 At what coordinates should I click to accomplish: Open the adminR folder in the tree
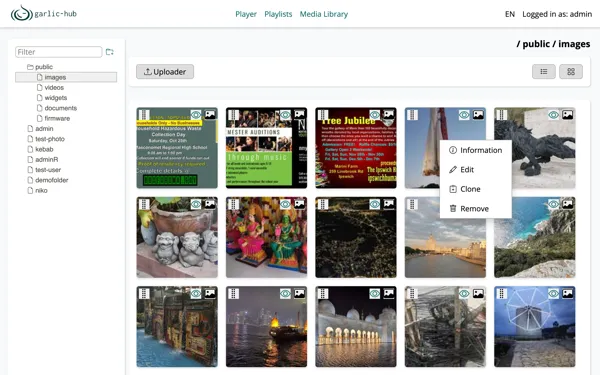tap(43, 160)
